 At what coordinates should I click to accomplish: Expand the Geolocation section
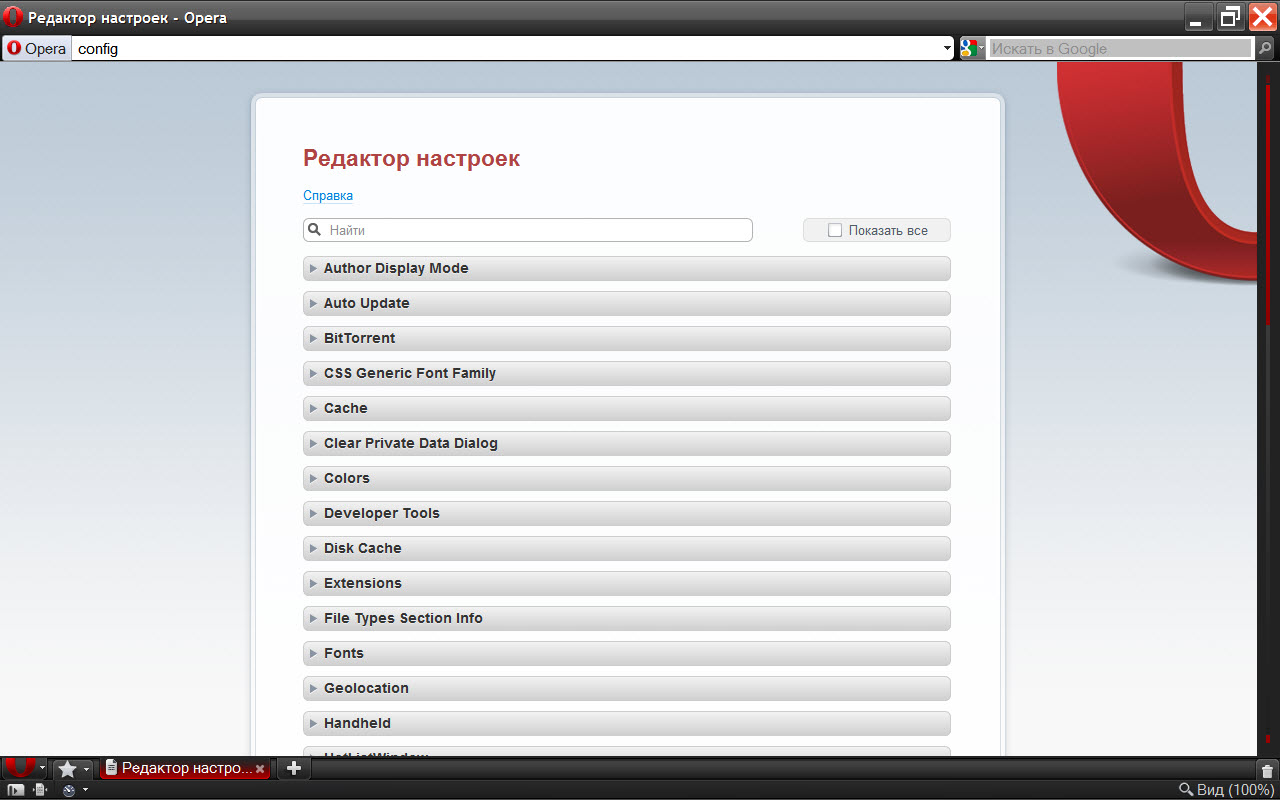tap(627, 688)
